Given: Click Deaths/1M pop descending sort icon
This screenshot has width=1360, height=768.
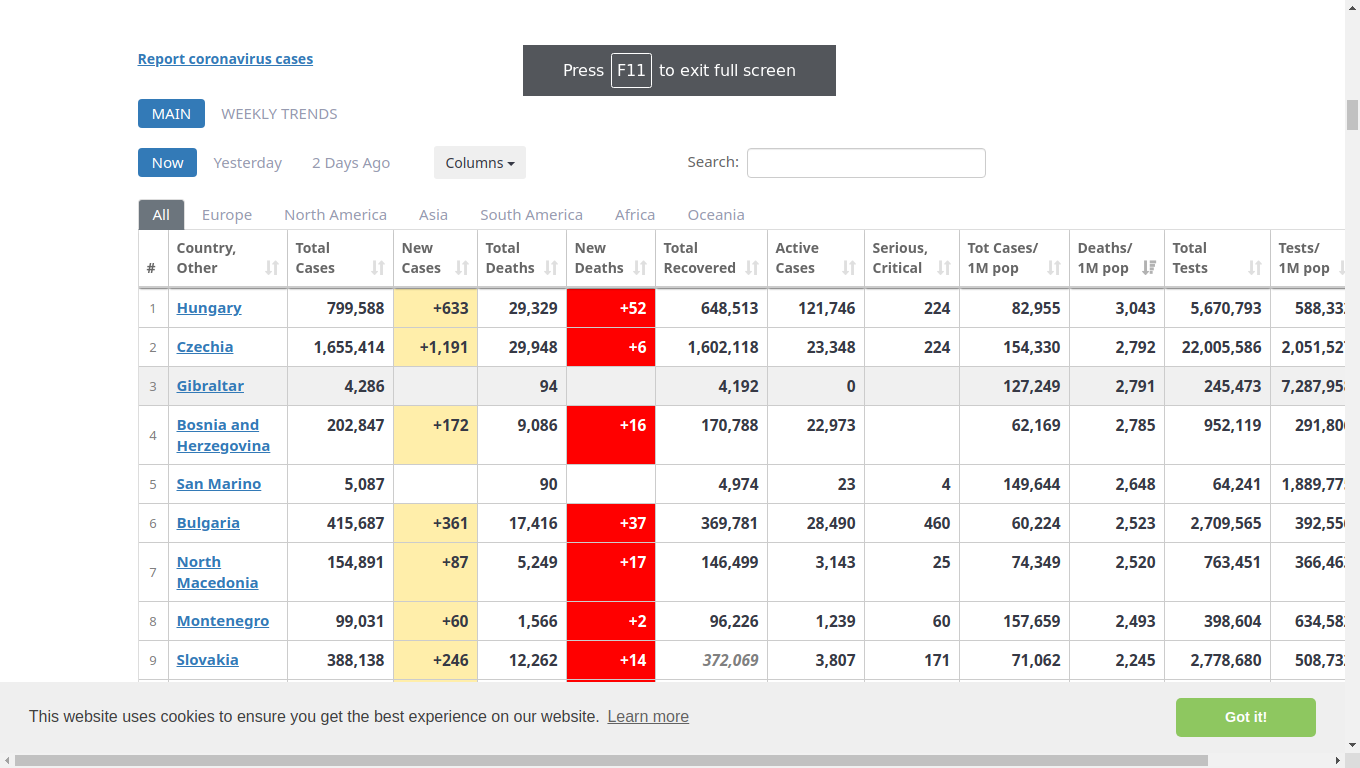Looking at the screenshot, I should point(1149,268).
